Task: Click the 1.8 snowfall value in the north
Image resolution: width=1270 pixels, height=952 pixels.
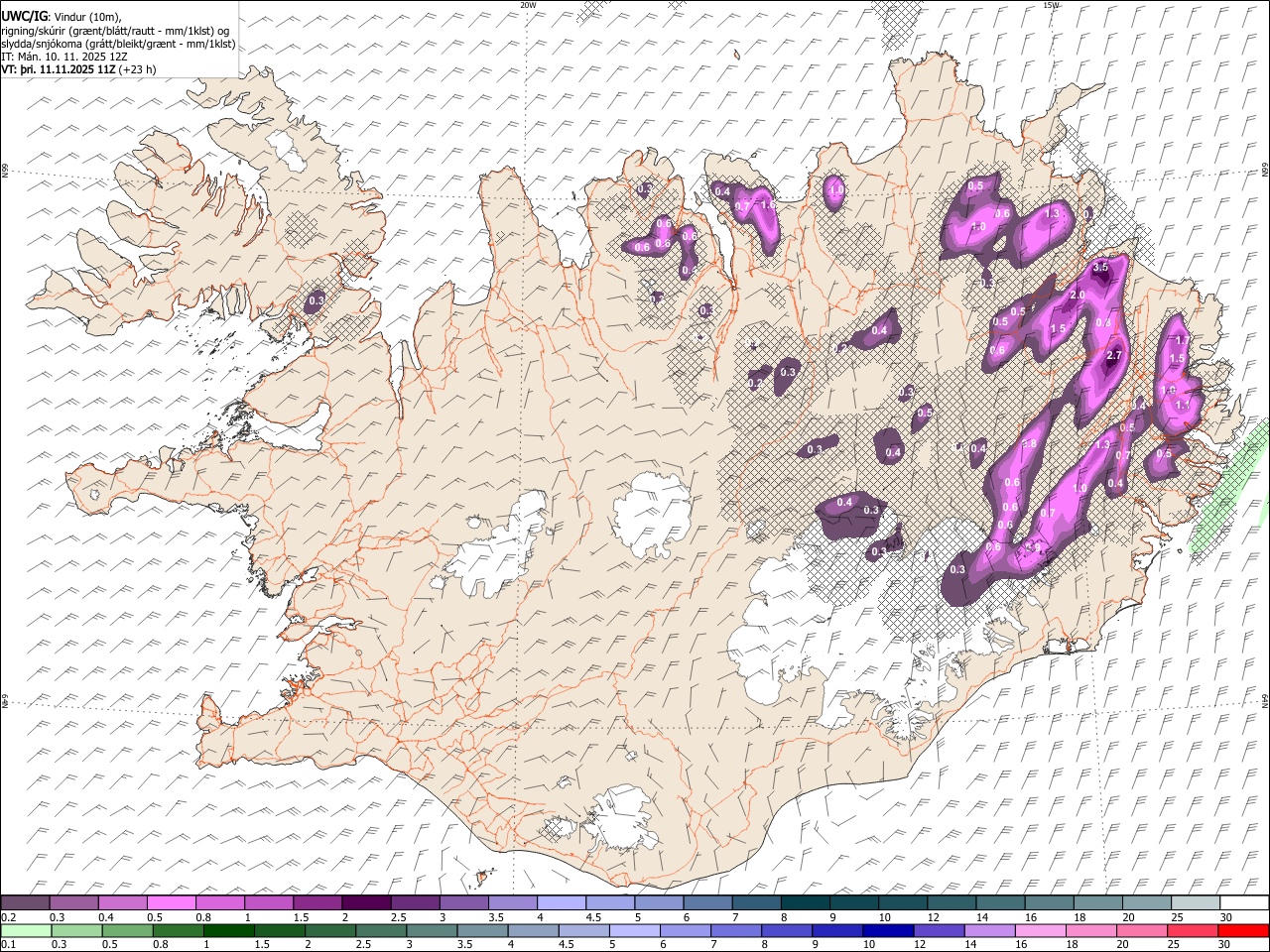Action: [x=767, y=205]
